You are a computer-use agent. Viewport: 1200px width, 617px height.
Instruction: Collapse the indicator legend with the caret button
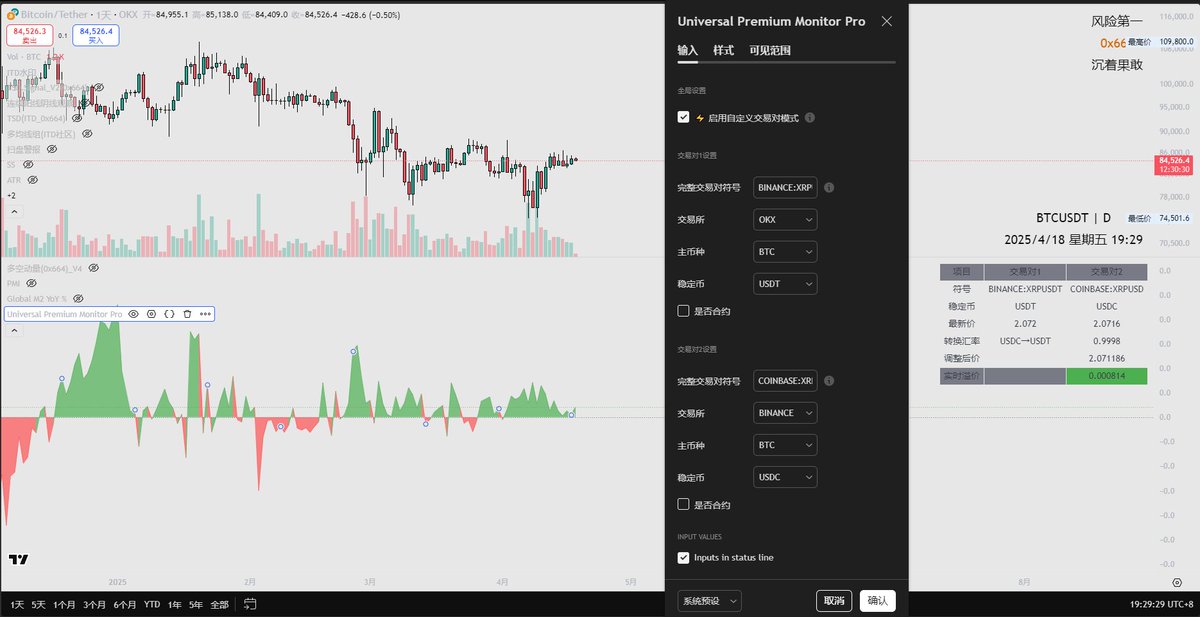click(13, 212)
